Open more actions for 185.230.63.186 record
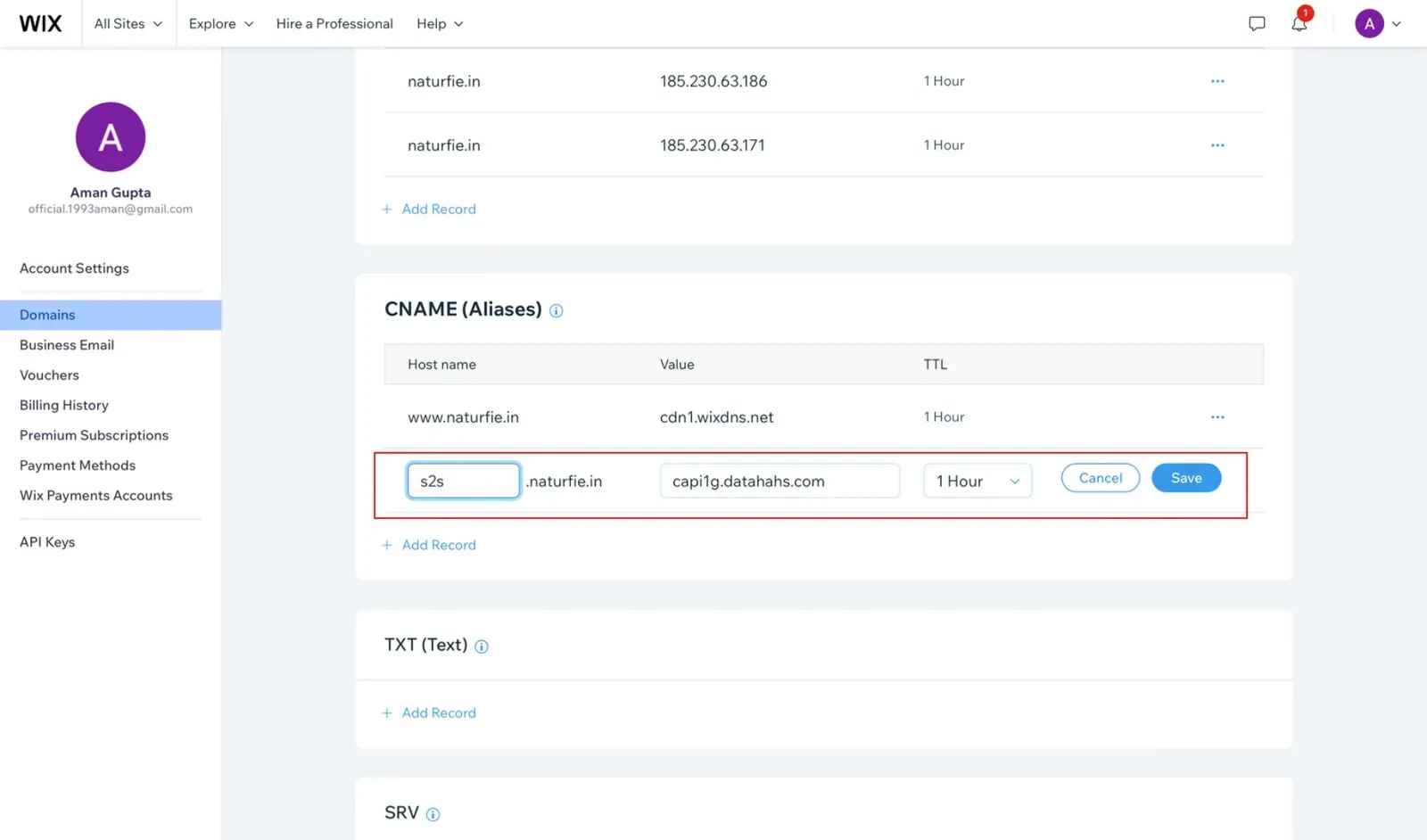The height and width of the screenshot is (840, 1427). pos(1217,81)
